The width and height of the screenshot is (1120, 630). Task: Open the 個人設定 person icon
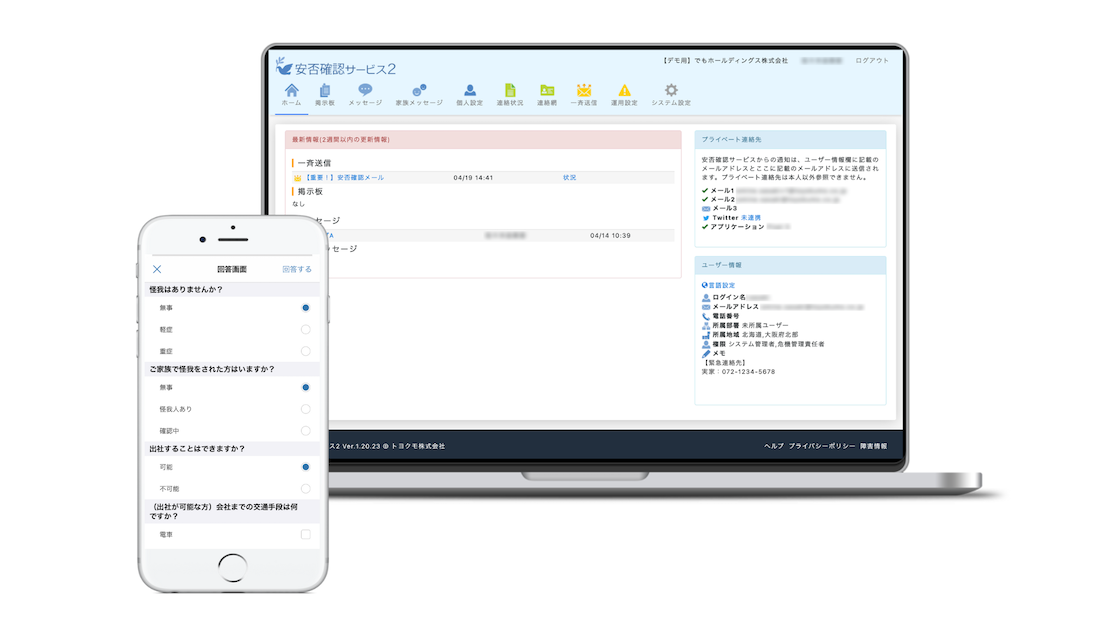pos(469,91)
